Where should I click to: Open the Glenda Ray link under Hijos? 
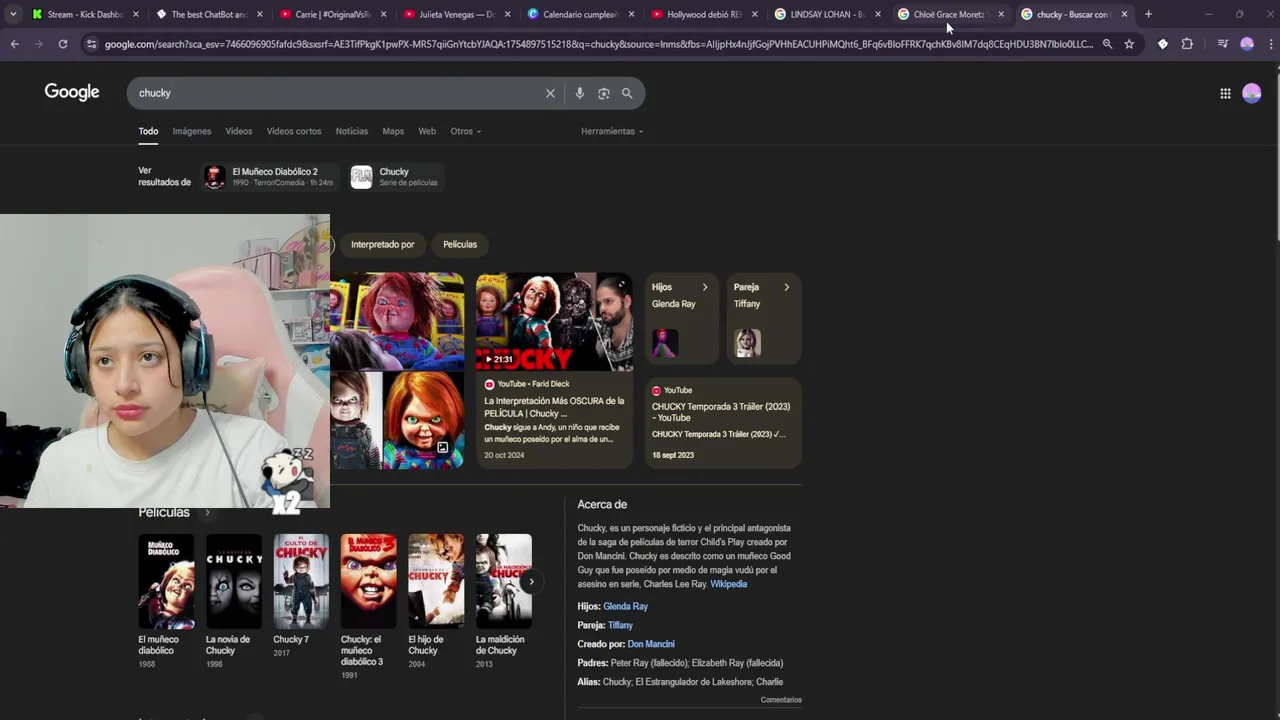[x=625, y=606]
